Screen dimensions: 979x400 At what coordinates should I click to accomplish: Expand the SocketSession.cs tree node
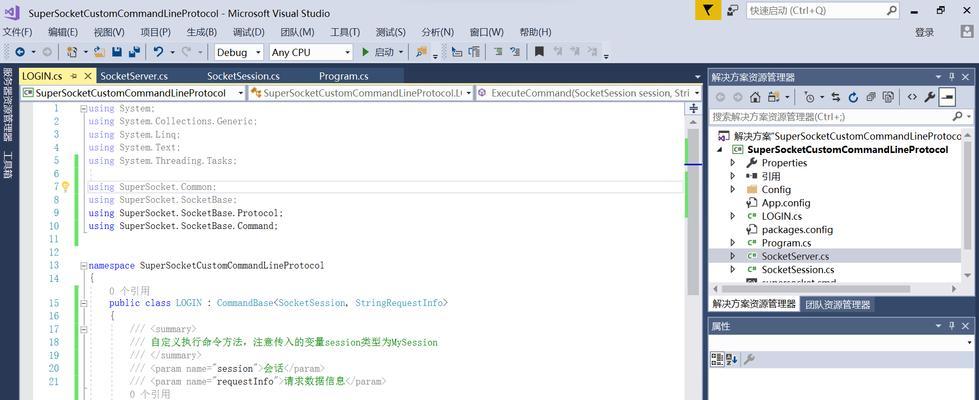click(733, 270)
